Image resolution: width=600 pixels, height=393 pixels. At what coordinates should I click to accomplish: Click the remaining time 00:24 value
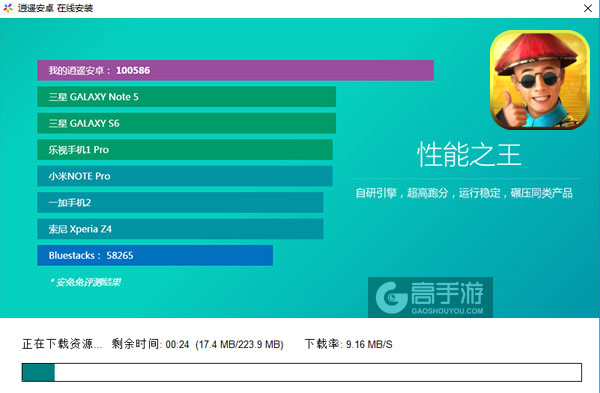[178, 344]
